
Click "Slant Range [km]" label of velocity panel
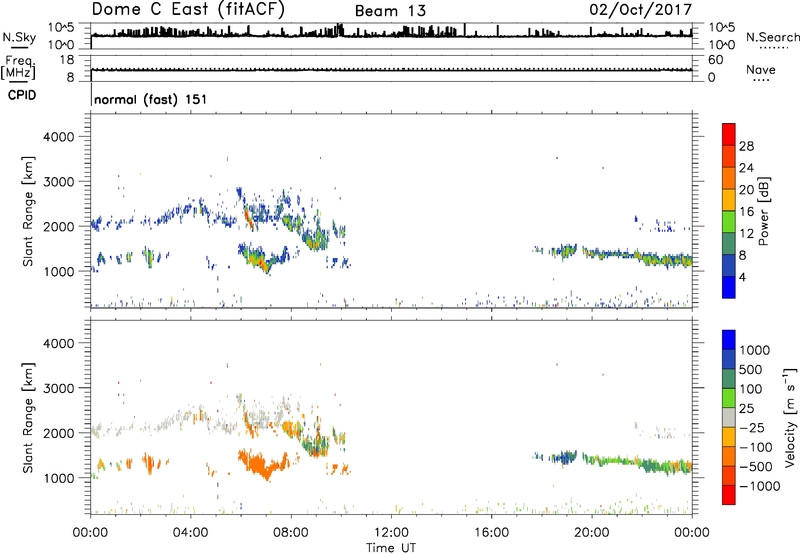click(28, 418)
